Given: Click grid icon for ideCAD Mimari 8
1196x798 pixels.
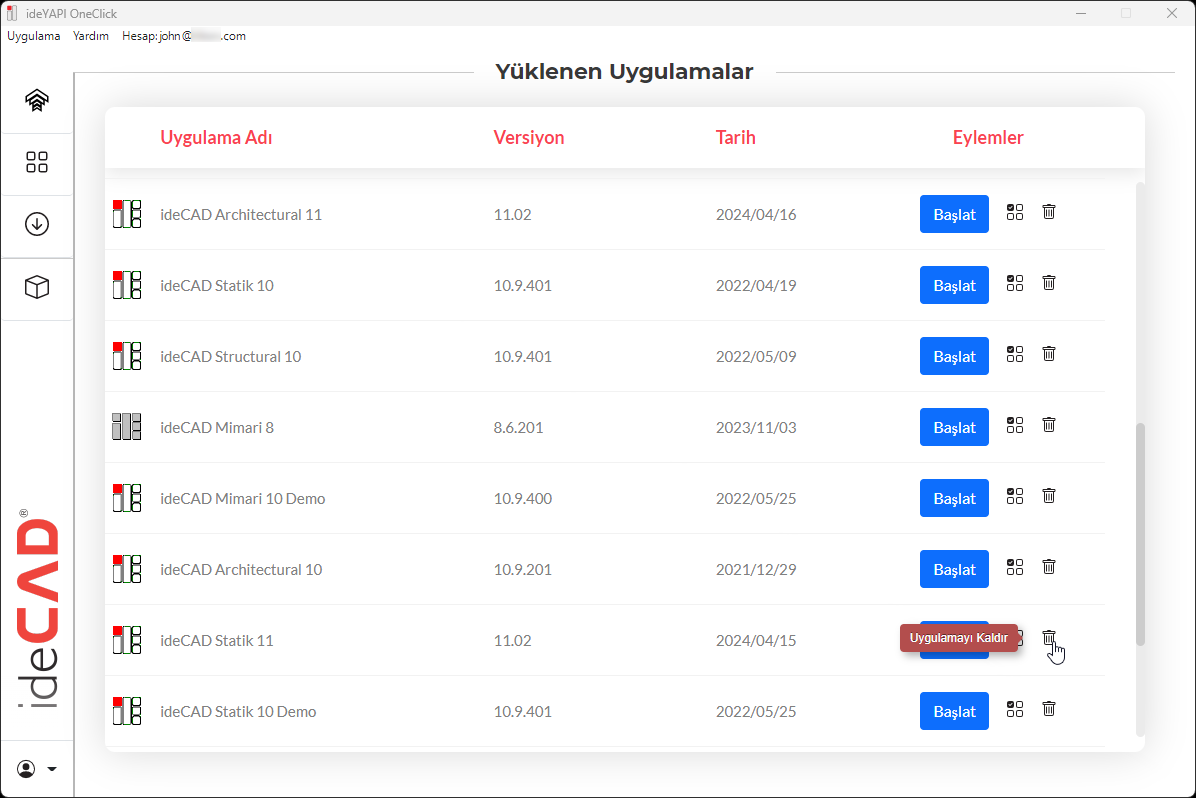Looking at the screenshot, I should tap(1014, 425).
